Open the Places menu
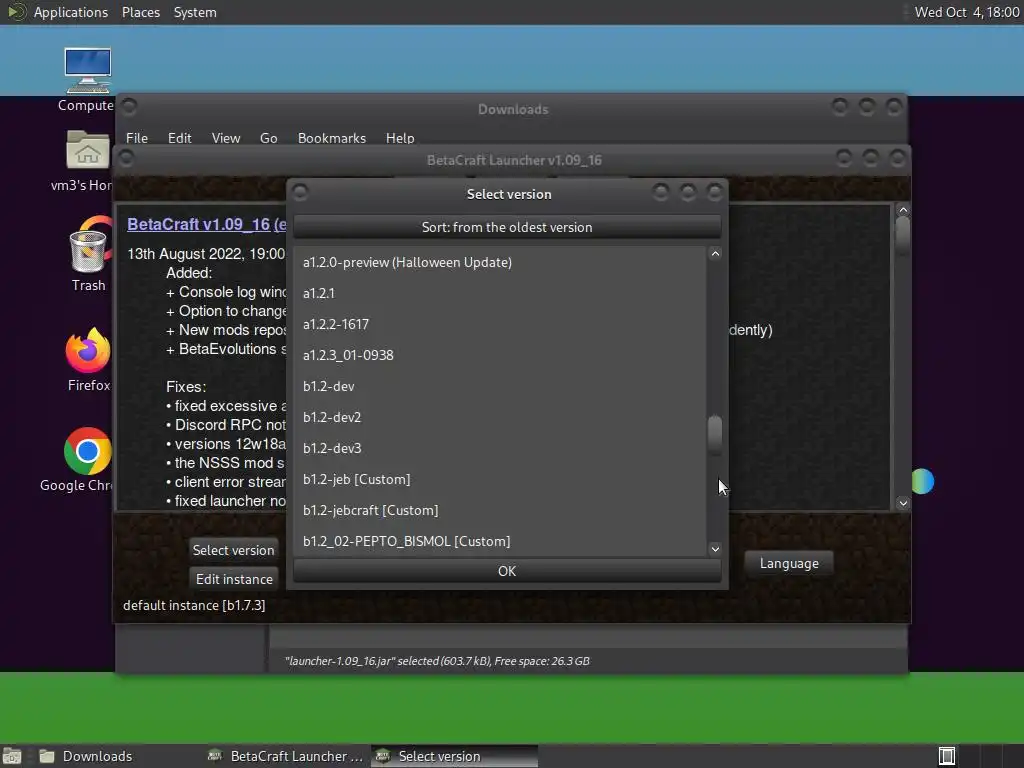The height and width of the screenshot is (768, 1024). coord(140,12)
